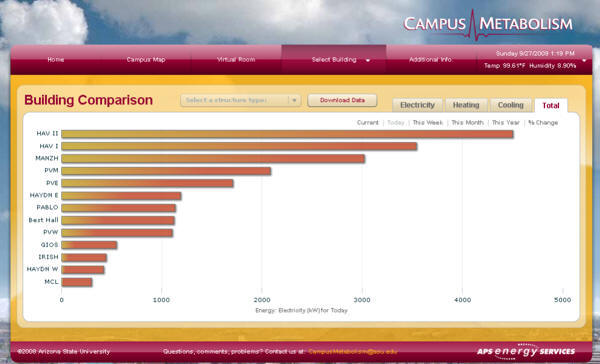Open the Select Building dropdown arrow
The height and width of the screenshot is (364, 600).
[368, 60]
